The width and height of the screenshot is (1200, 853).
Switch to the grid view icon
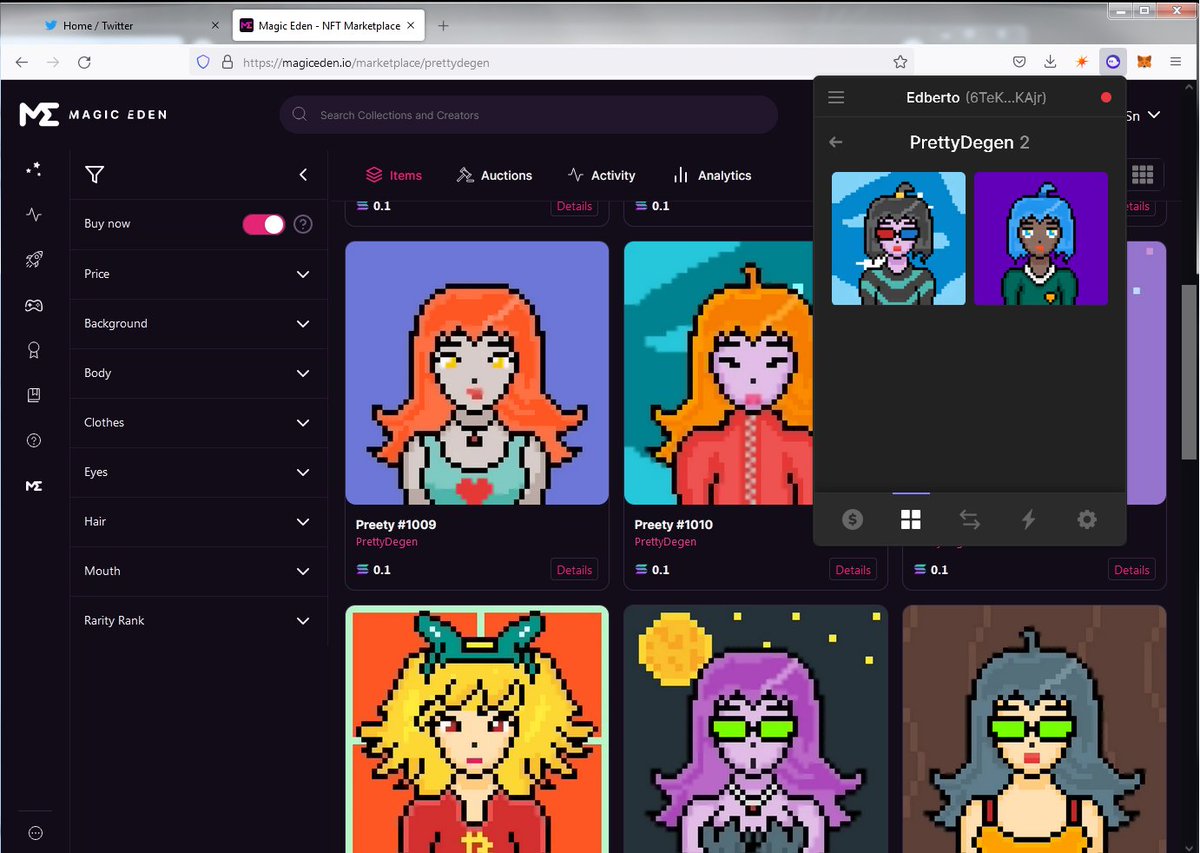(1142, 175)
